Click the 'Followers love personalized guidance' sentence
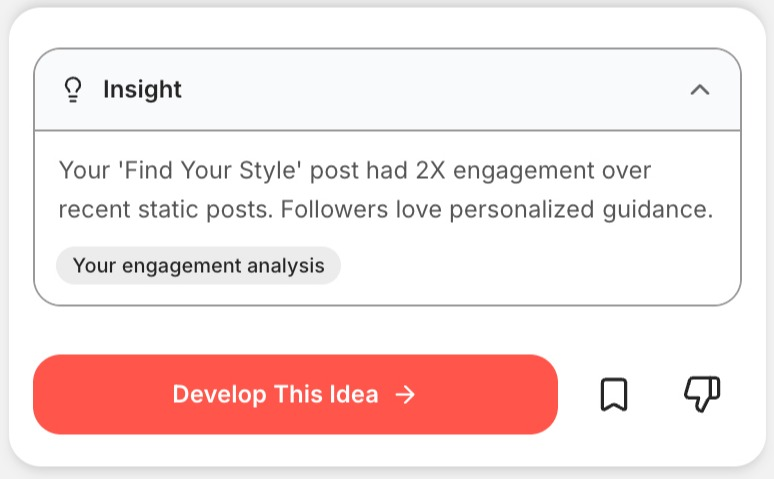The height and width of the screenshot is (479, 774). point(497,209)
